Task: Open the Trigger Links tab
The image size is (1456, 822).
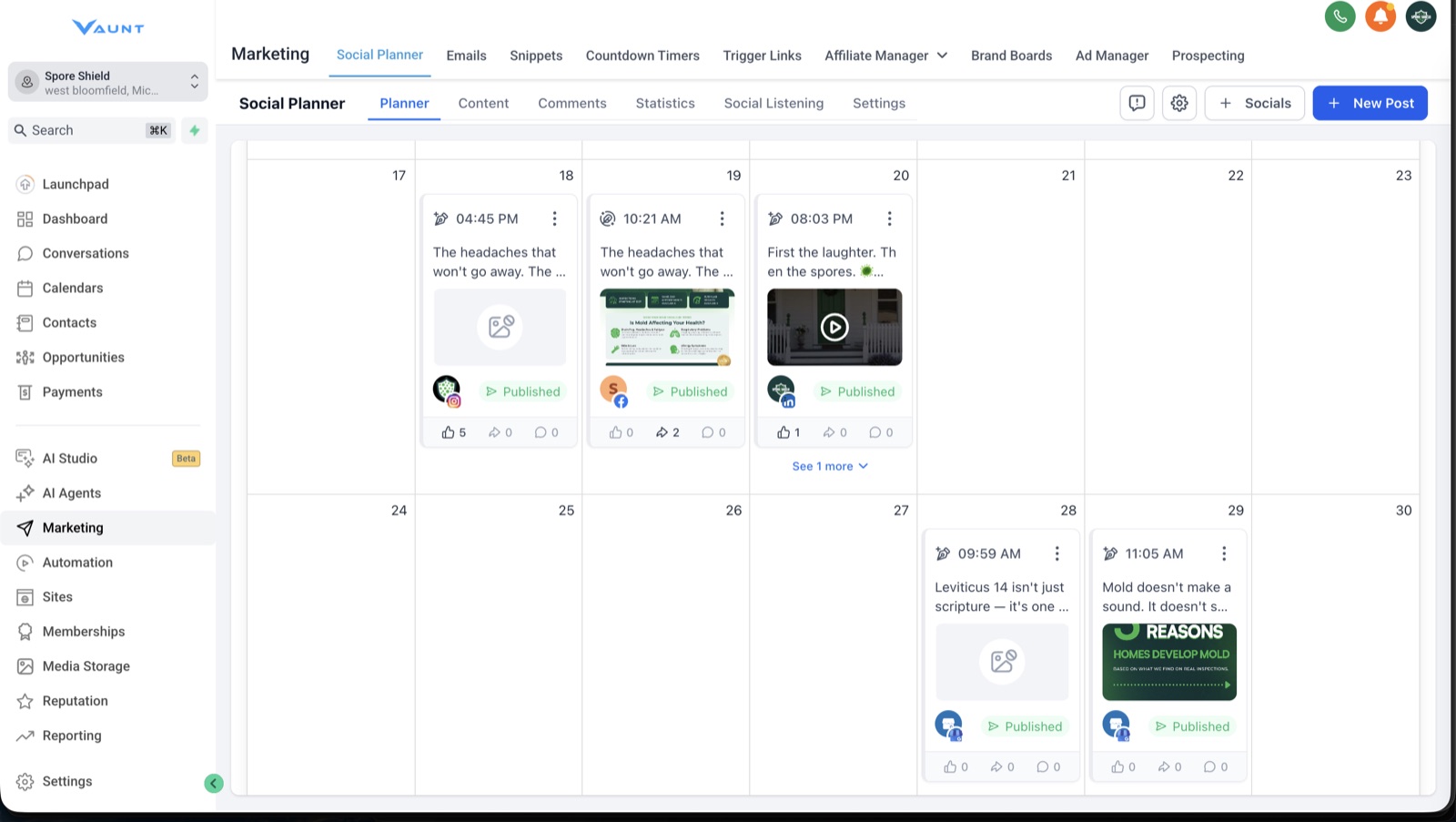Action: 762,56
